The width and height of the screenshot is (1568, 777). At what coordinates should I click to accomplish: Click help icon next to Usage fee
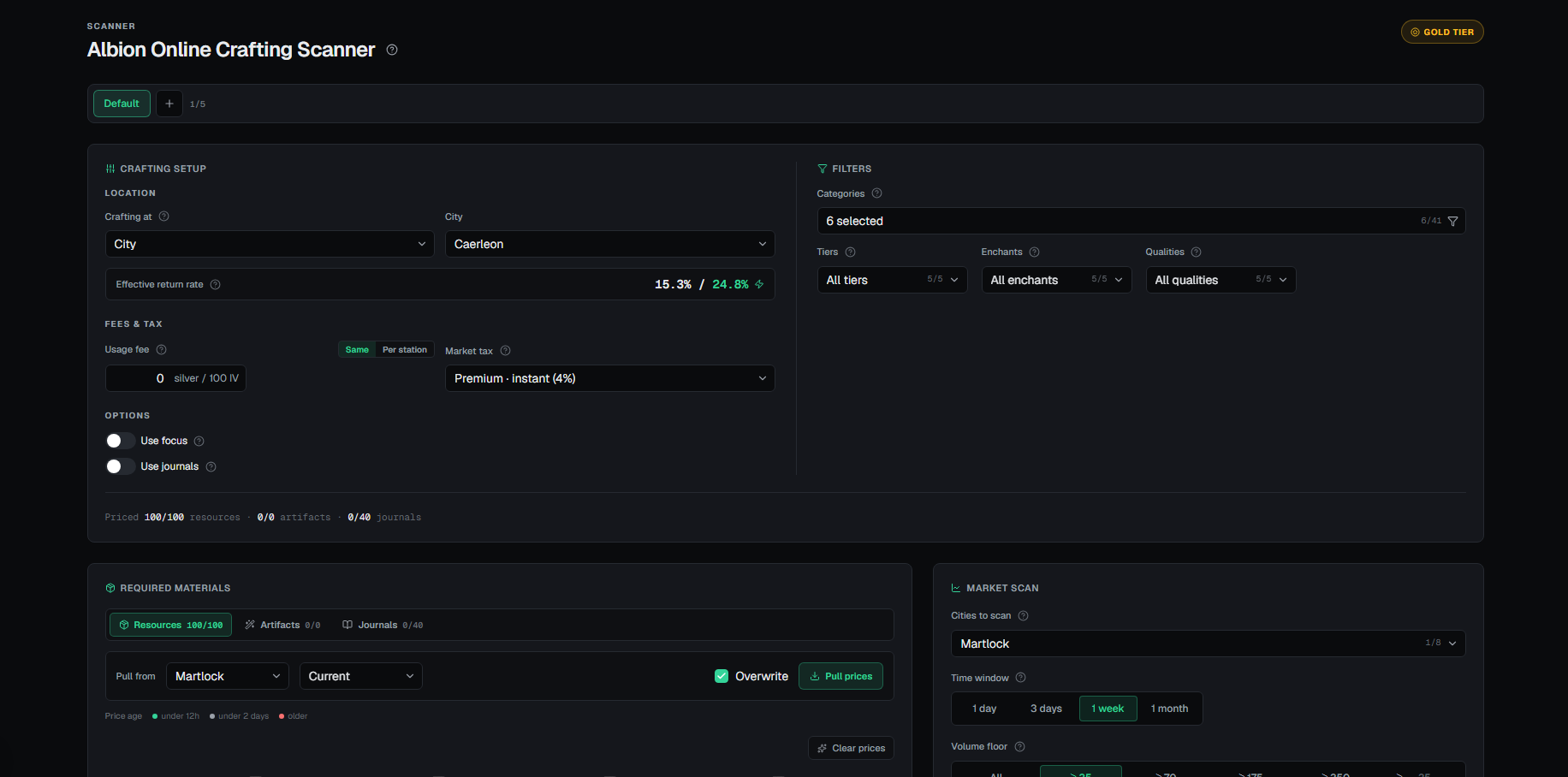tap(162, 350)
